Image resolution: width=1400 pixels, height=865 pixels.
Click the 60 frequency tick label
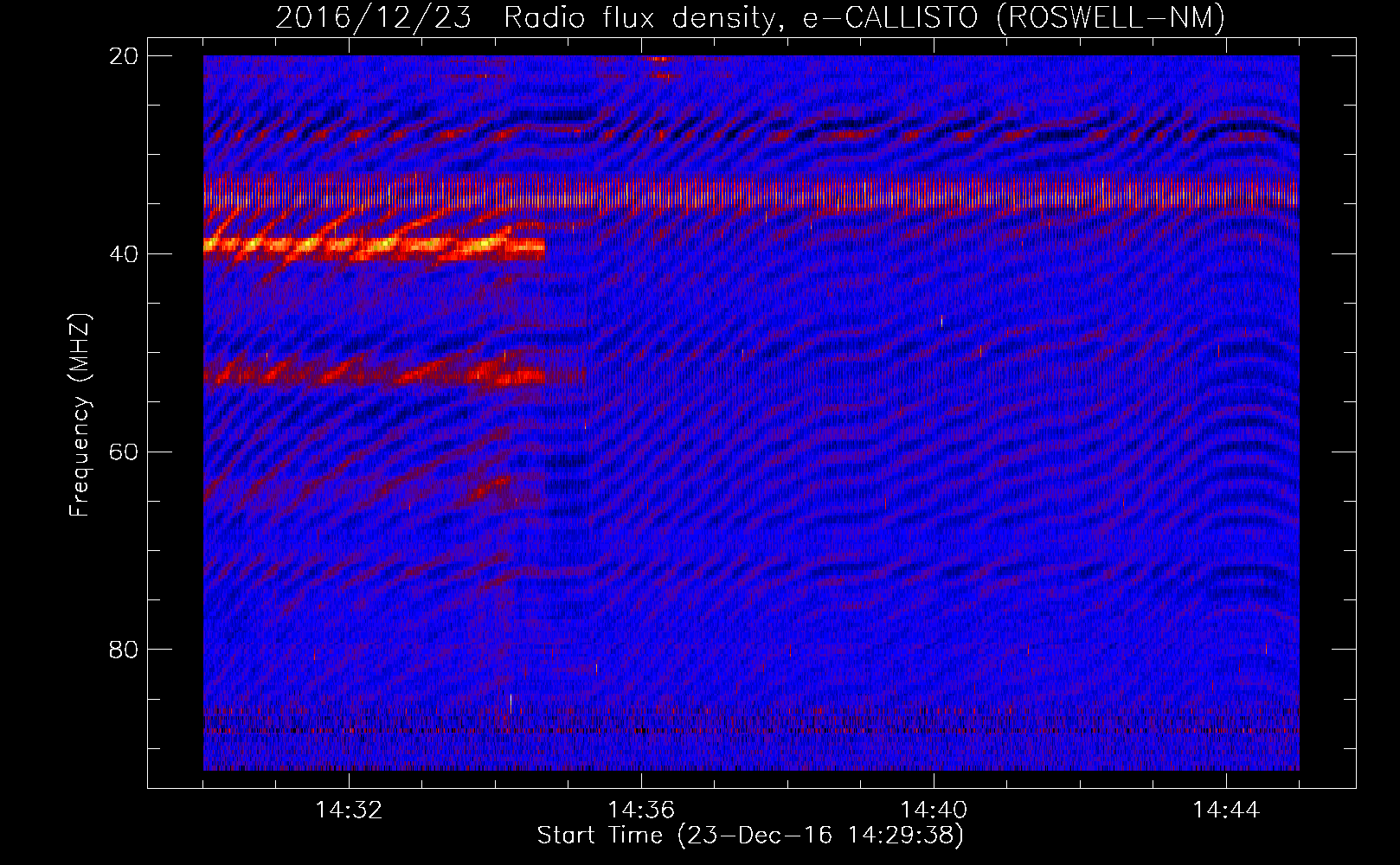point(124,452)
